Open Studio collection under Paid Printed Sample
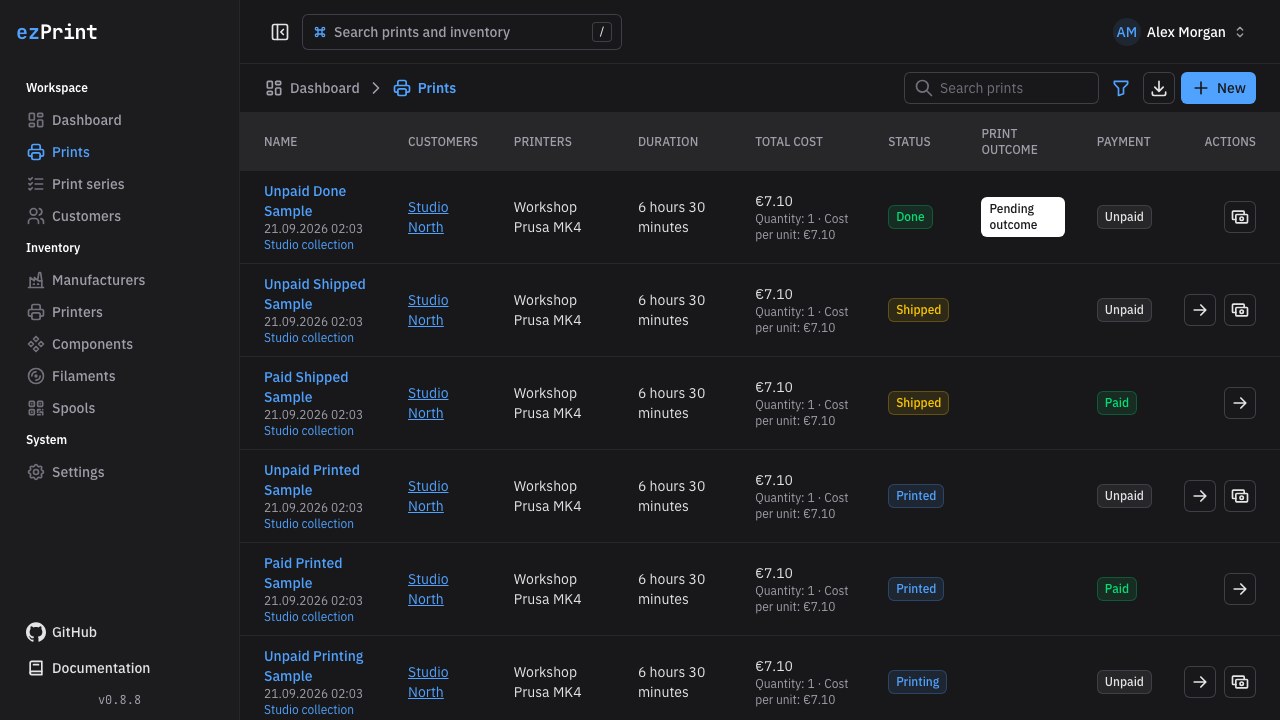Viewport: 1280px width, 720px height. tap(309, 617)
